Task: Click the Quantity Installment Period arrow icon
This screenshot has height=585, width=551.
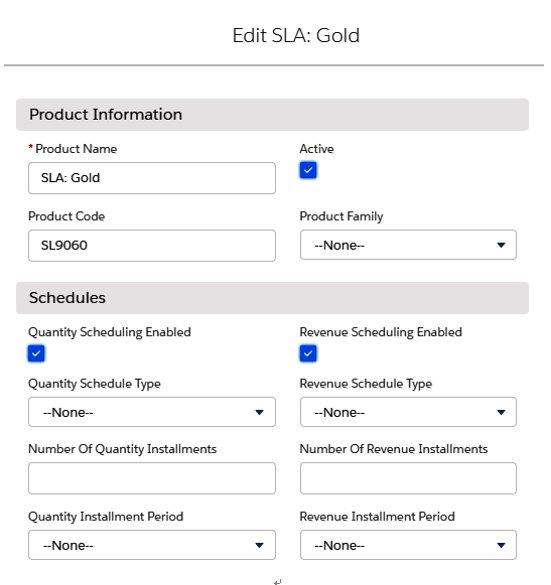Action: (x=259, y=545)
